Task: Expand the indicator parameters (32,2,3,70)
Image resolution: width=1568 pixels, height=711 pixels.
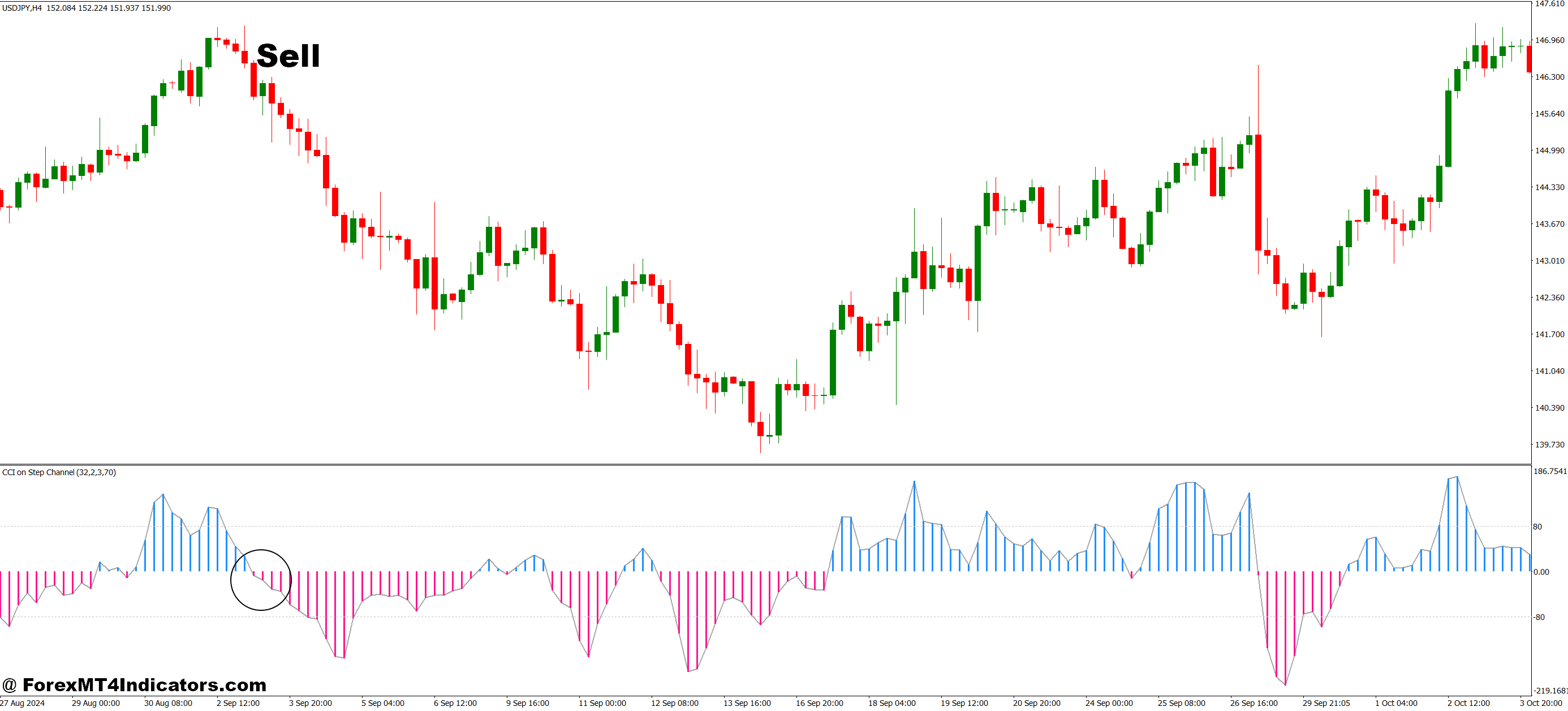Action: point(97,472)
